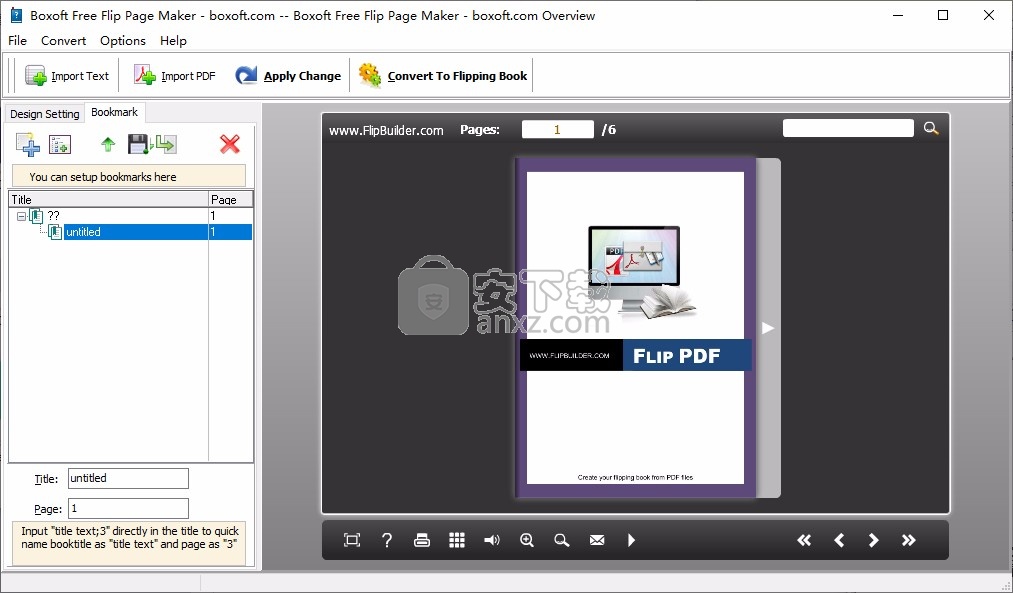Switch to the Design Setting tab

click(x=45, y=114)
